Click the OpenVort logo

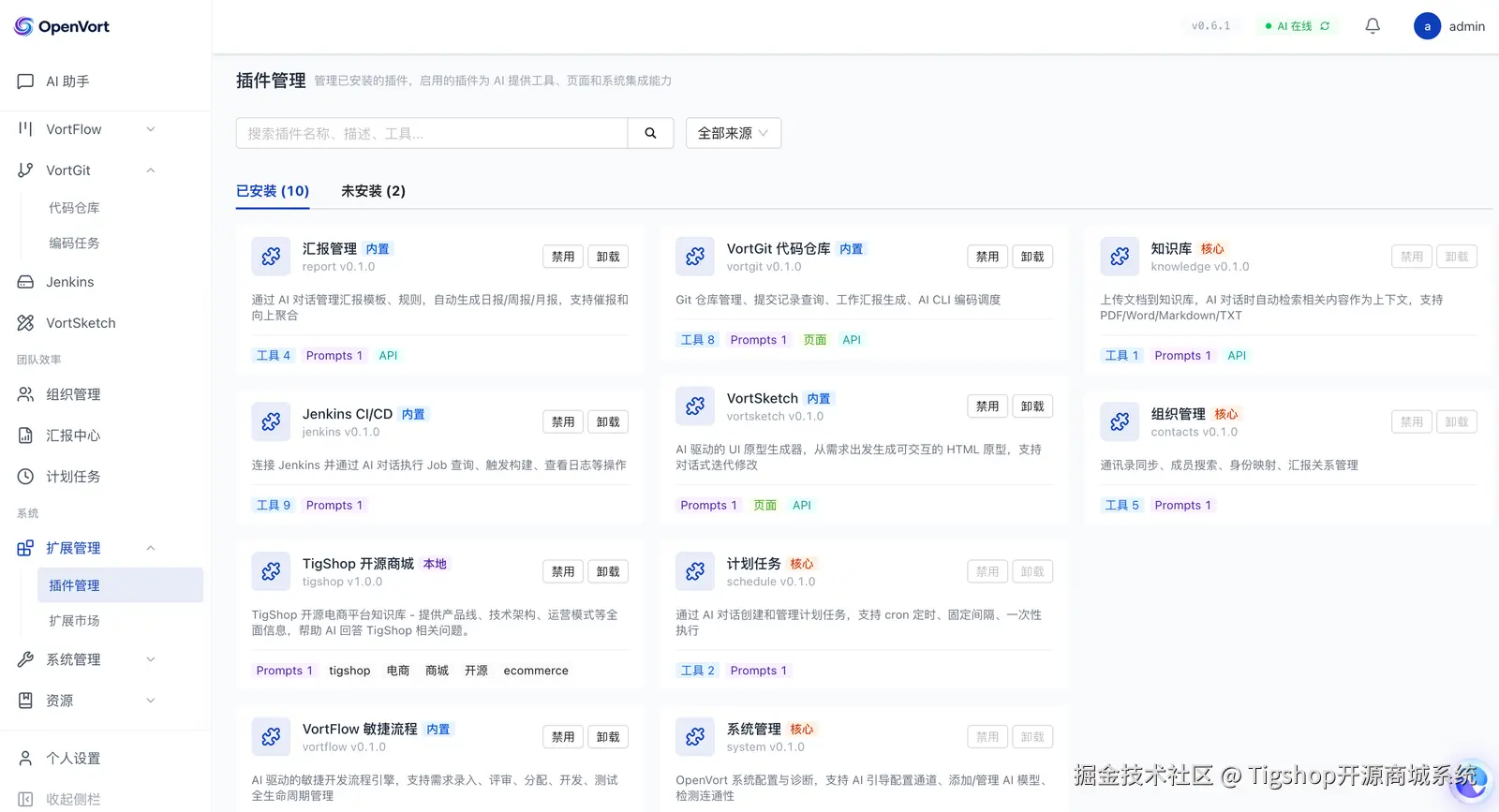[62, 26]
